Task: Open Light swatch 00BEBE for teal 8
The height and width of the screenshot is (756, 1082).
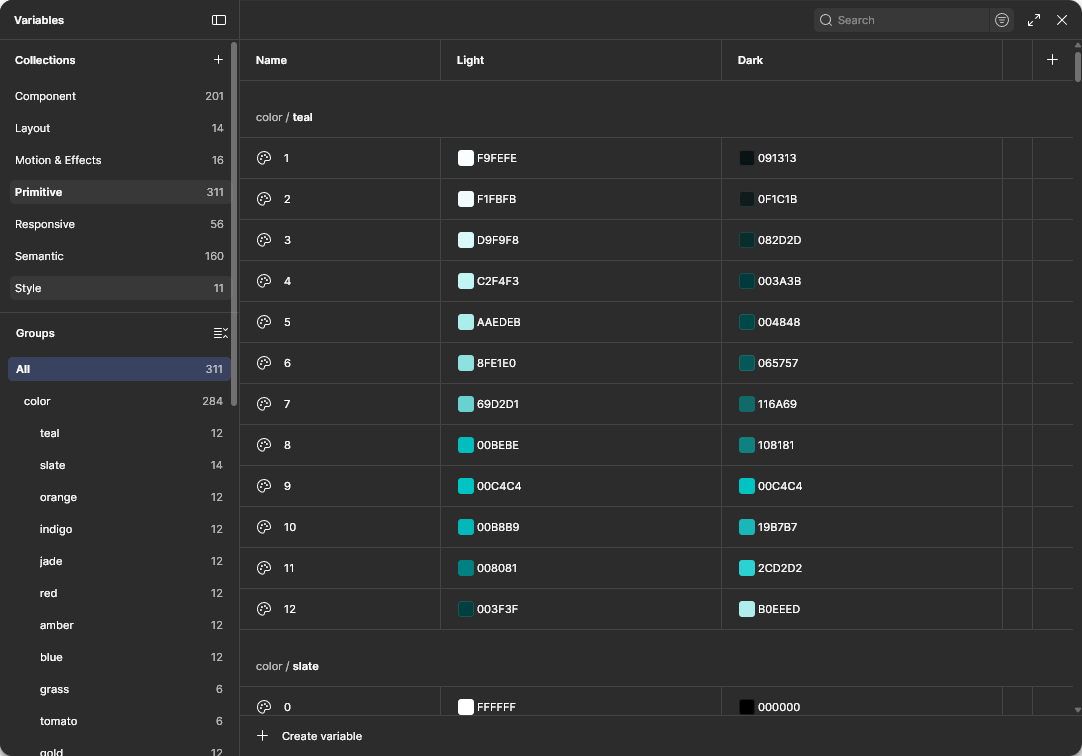Action: 466,445
